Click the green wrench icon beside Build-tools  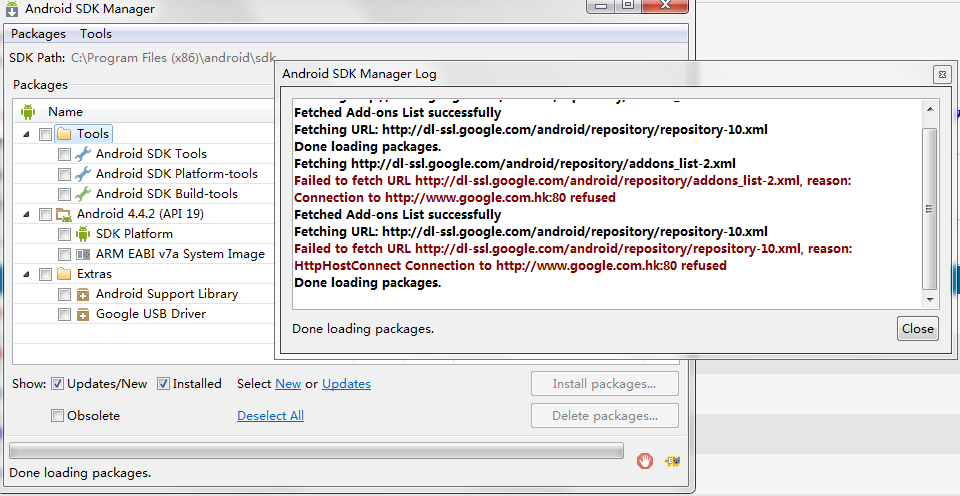pyautogui.click(x=83, y=194)
